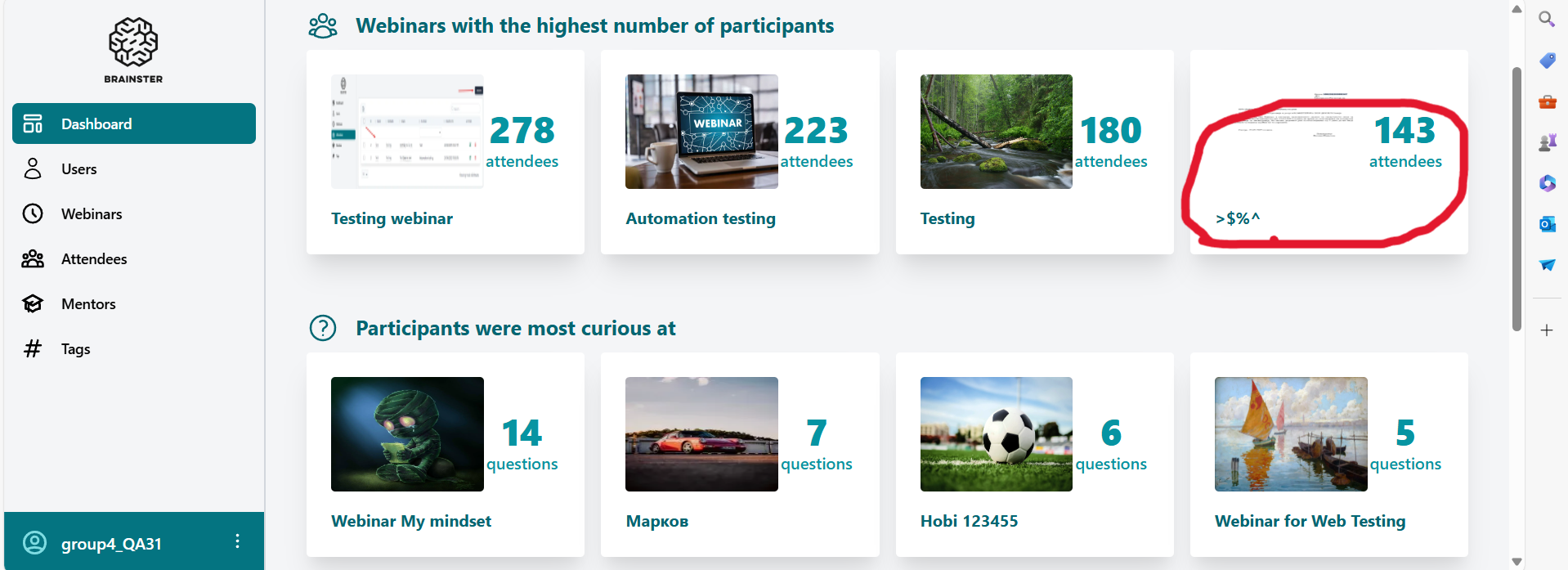Screen dimensions: 1568x570
Task: Open the Users page from sidebar
Action: (x=78, y=169)
